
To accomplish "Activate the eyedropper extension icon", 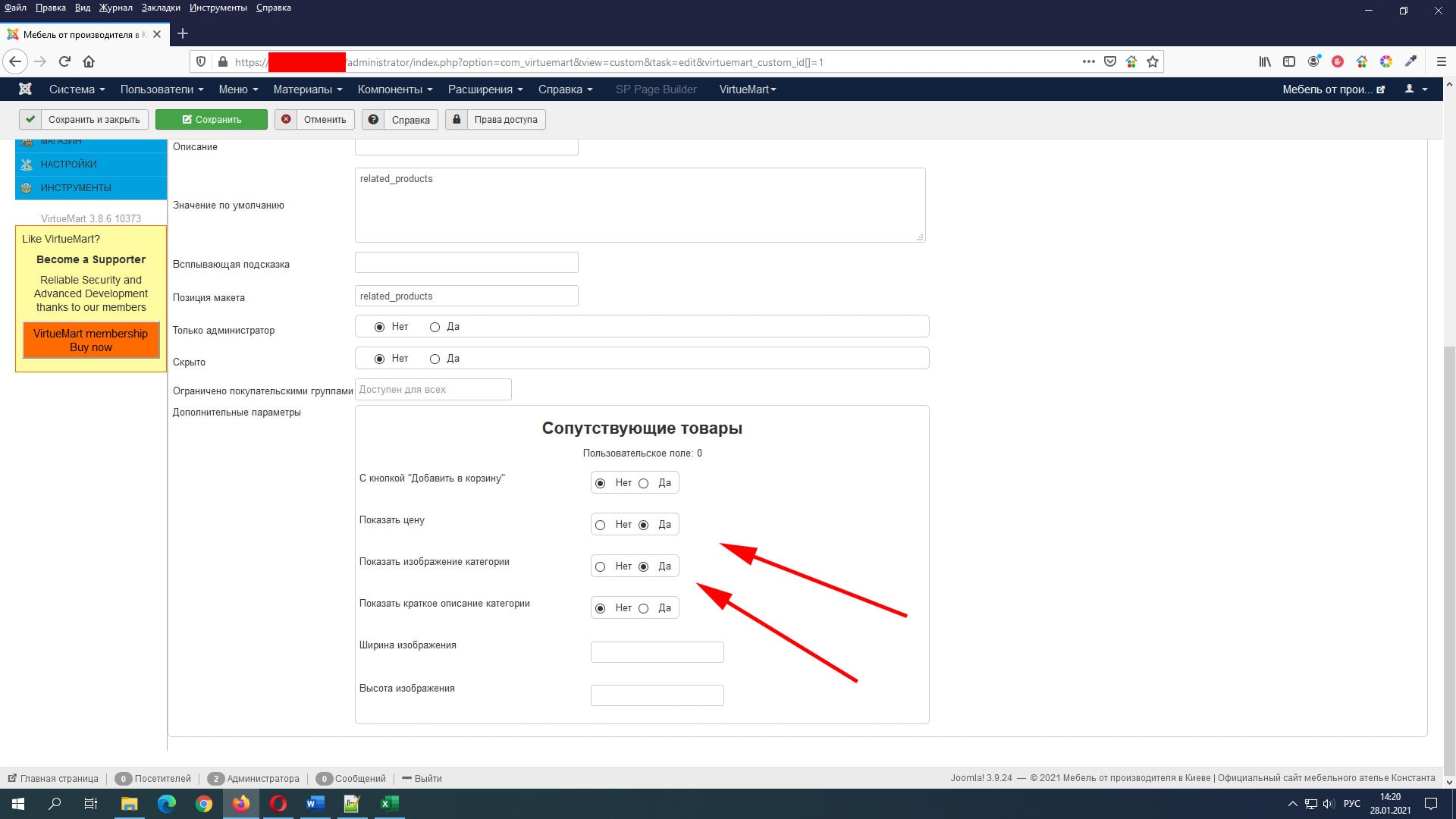I will (x=1410, y=61).
